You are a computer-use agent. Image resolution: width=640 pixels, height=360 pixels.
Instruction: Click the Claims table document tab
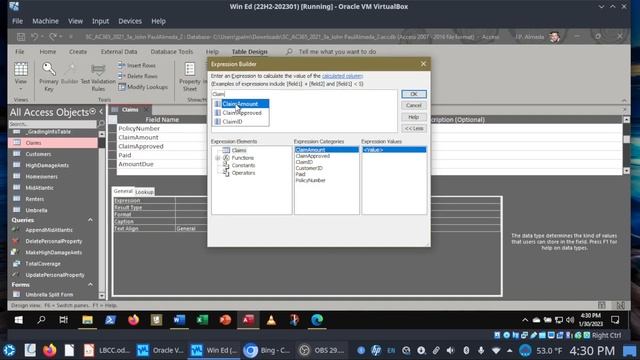[130, 110]
